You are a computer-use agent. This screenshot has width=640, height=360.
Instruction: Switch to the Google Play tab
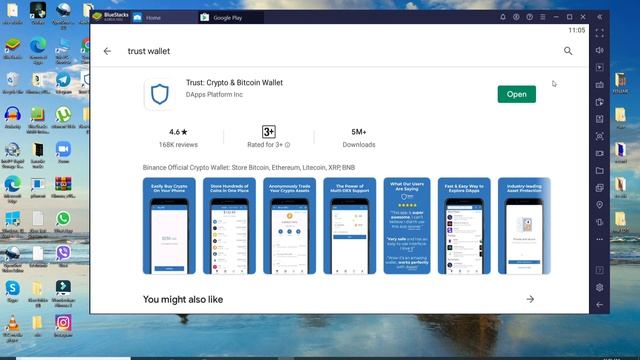pyautogui.click(x=231, y=18)
